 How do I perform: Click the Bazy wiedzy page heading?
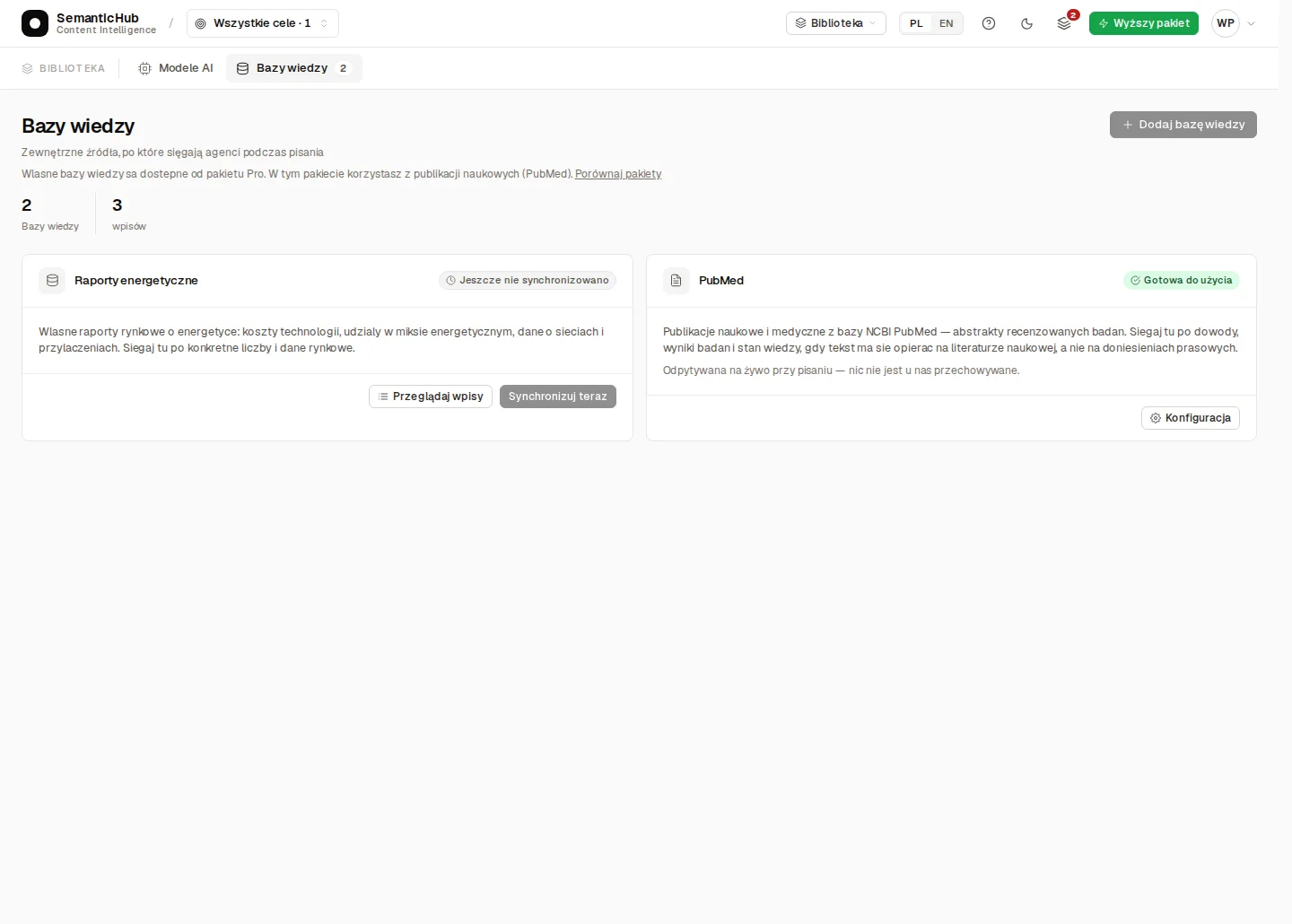pyautogui.click(x=78, y=126)
